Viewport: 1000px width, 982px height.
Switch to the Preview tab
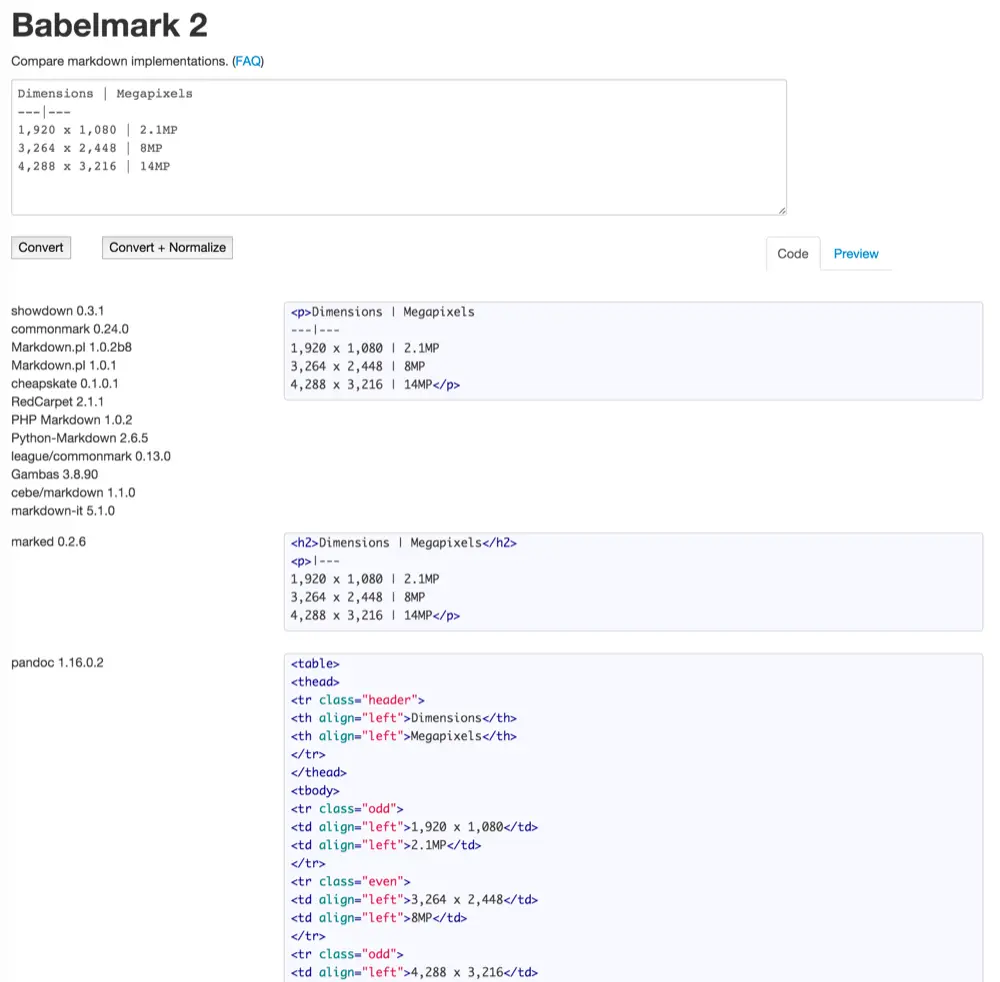[855, 254]
